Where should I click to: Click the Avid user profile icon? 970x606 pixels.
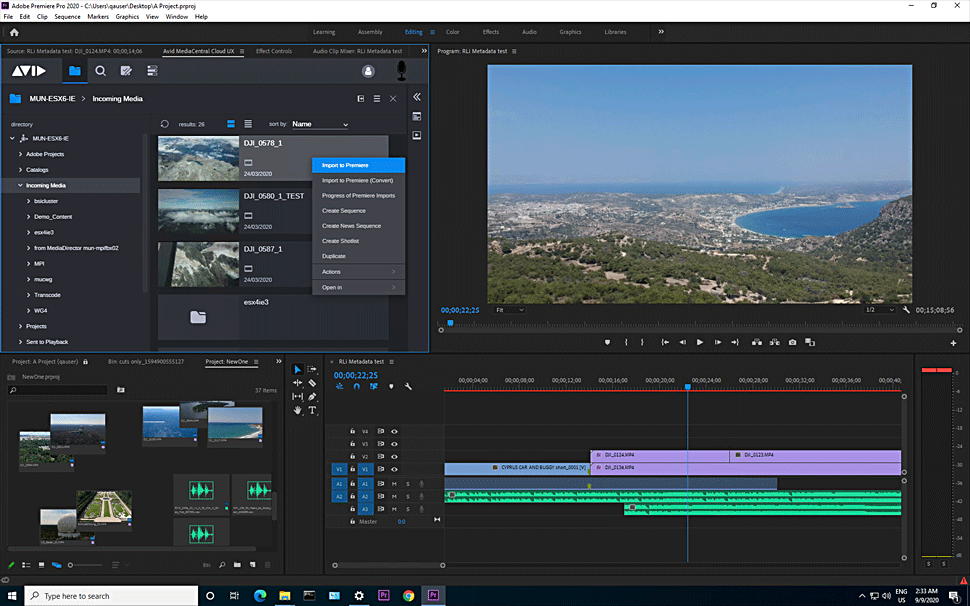pyautogui.click(x=368, y=71)
